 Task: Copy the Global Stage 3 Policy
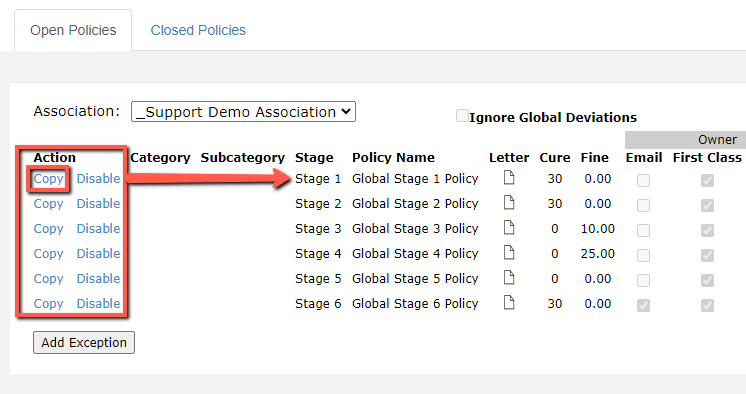click(x=49, y=229)
